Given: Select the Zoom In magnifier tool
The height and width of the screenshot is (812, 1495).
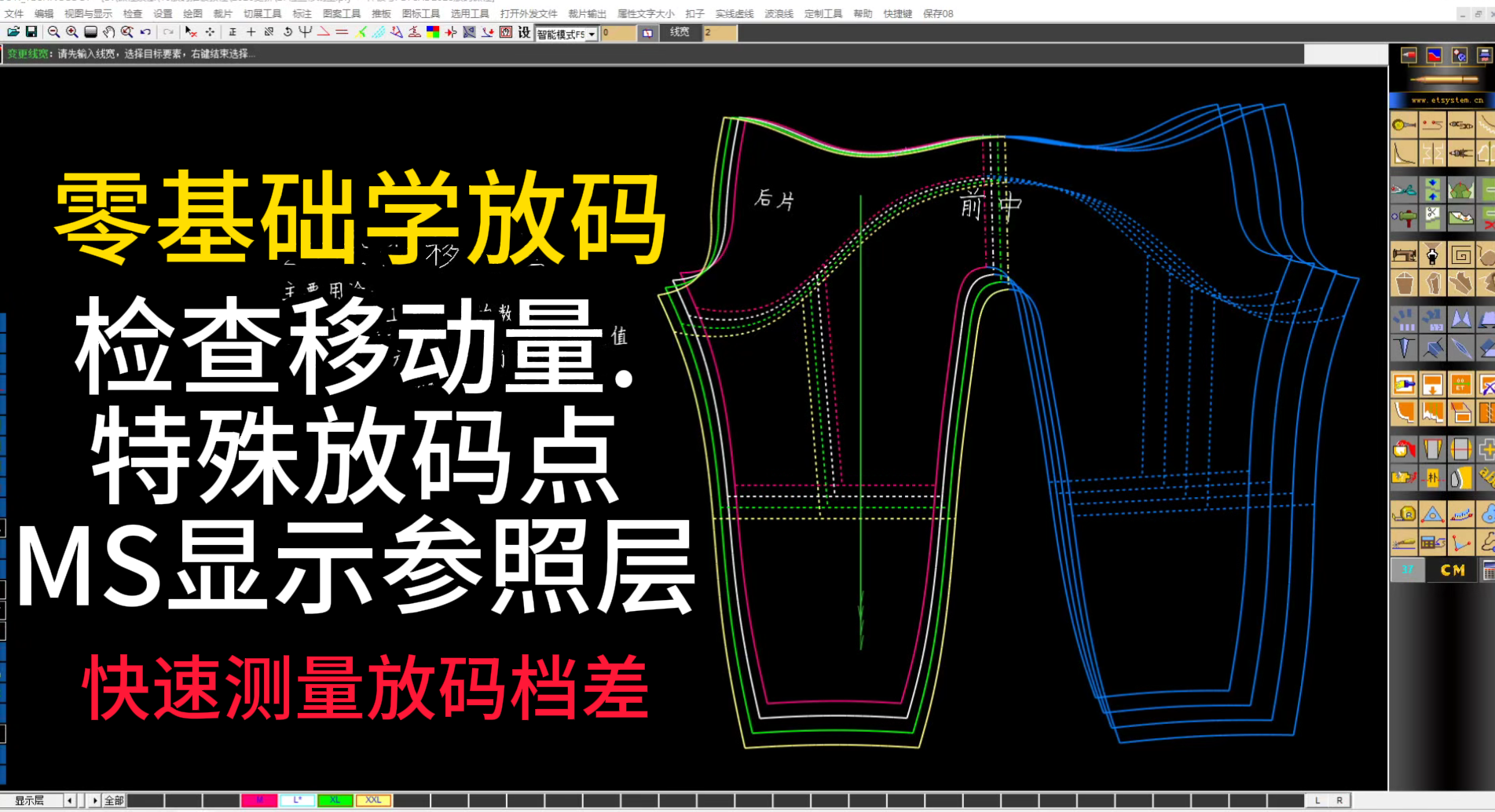Looking at the screenshot, I should click(x=71, y=32).
